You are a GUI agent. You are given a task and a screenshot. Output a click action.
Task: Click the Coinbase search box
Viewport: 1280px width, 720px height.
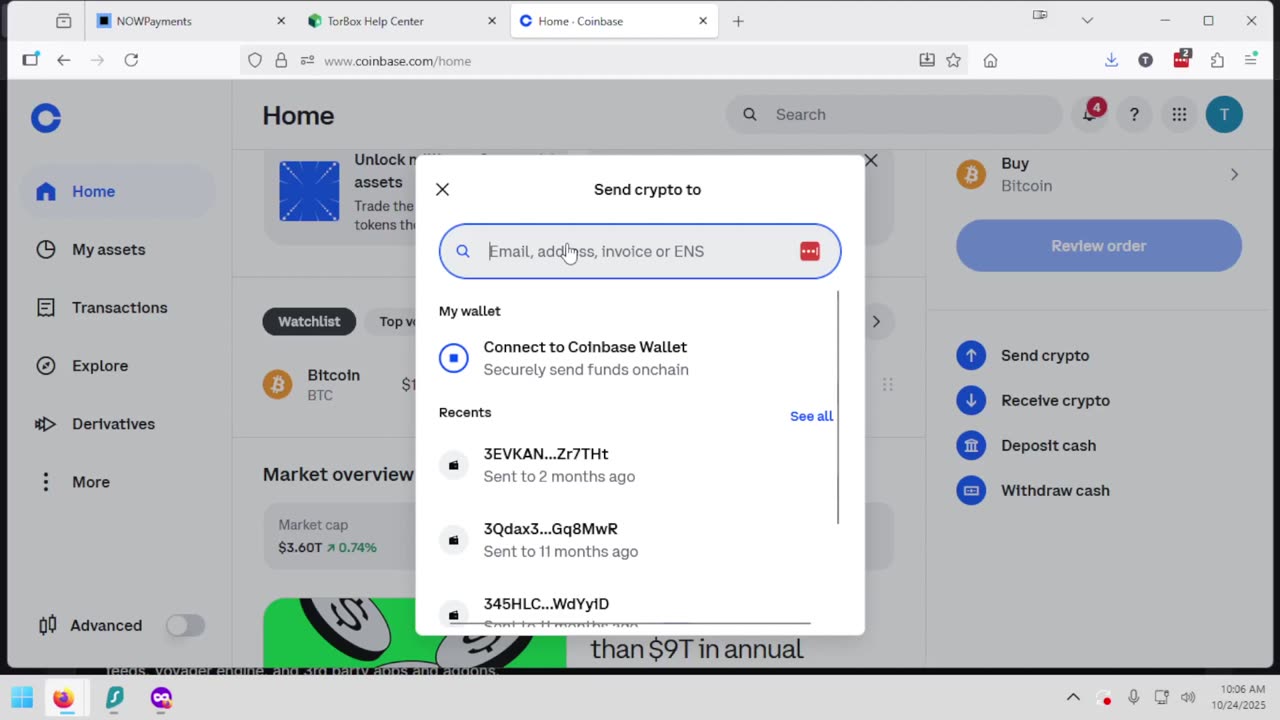[894, 114]
